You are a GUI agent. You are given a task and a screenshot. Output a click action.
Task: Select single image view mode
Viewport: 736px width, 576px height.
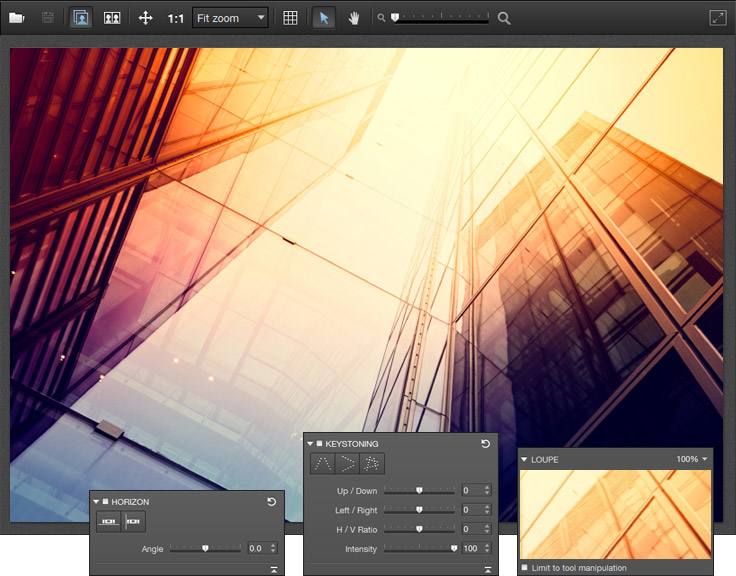tap(80, 18)
